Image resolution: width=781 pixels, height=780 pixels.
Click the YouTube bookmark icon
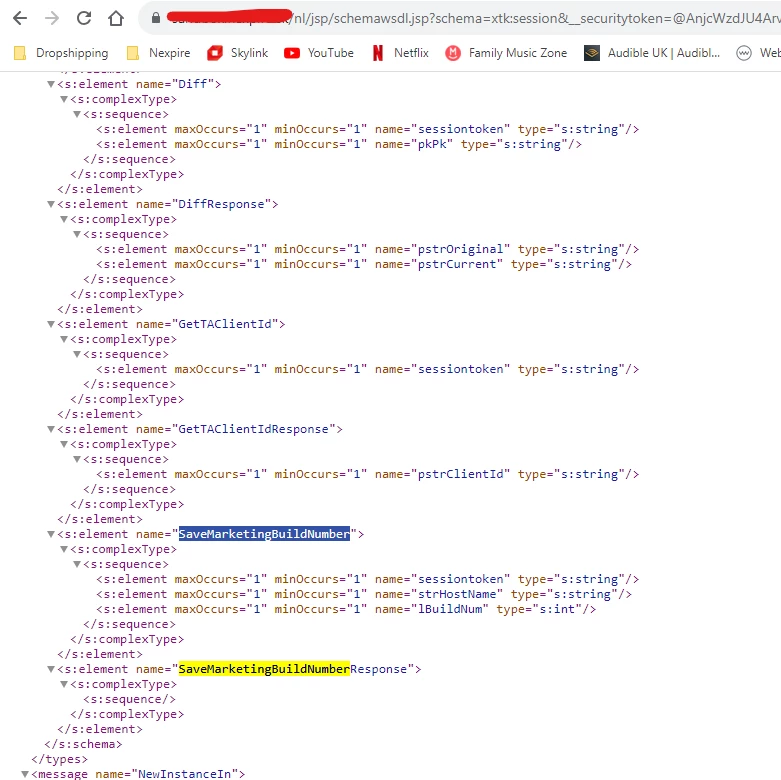292,53
